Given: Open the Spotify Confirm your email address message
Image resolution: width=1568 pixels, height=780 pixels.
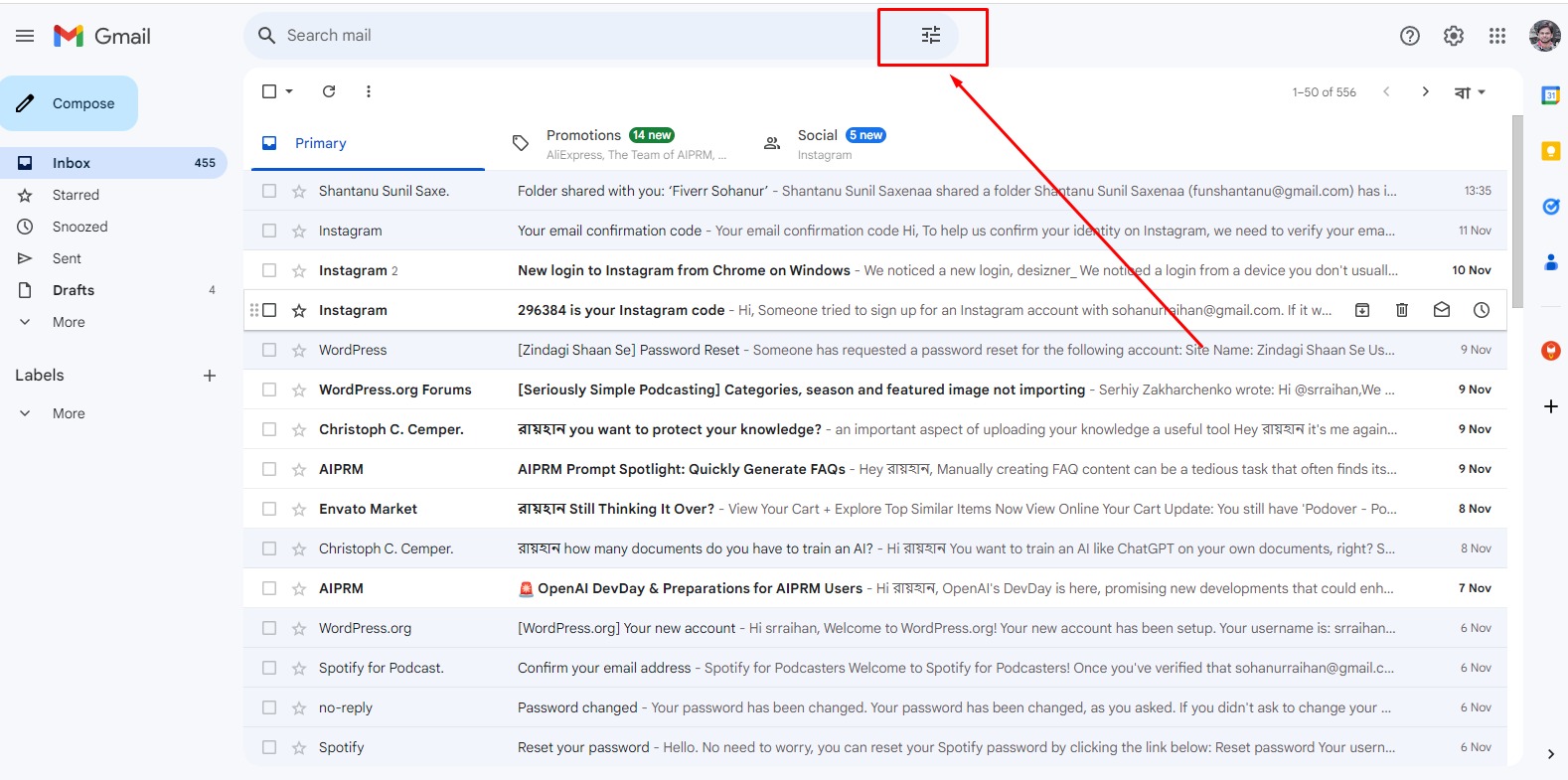Looking at the screenshot, I should pos(875,668).
